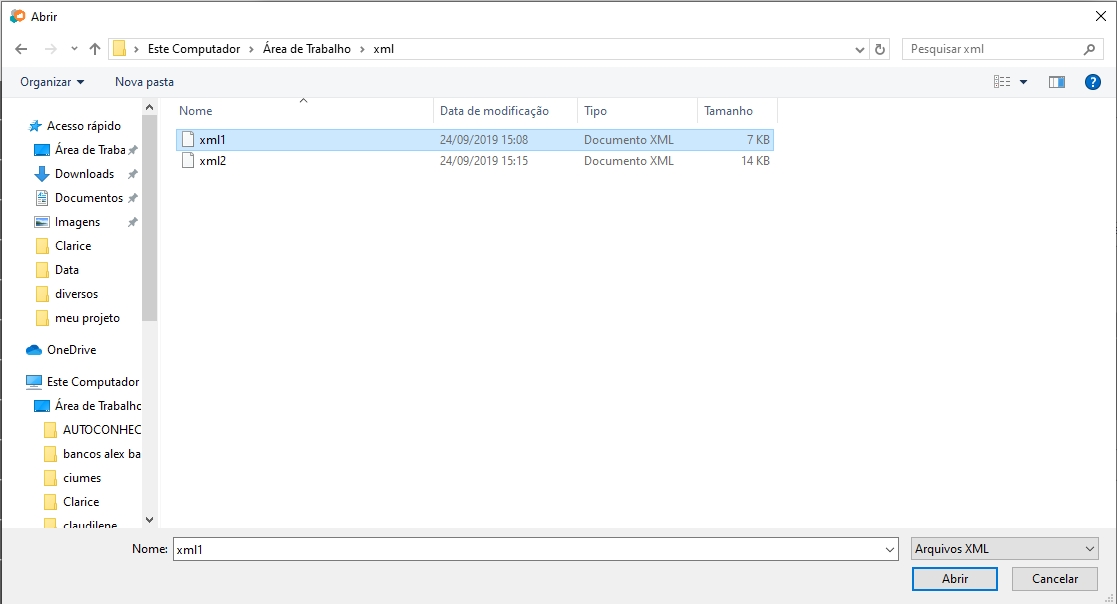Open the Help question mark icon
The width and height of the screenshot is (1117, 604).
coord(1092,81)
